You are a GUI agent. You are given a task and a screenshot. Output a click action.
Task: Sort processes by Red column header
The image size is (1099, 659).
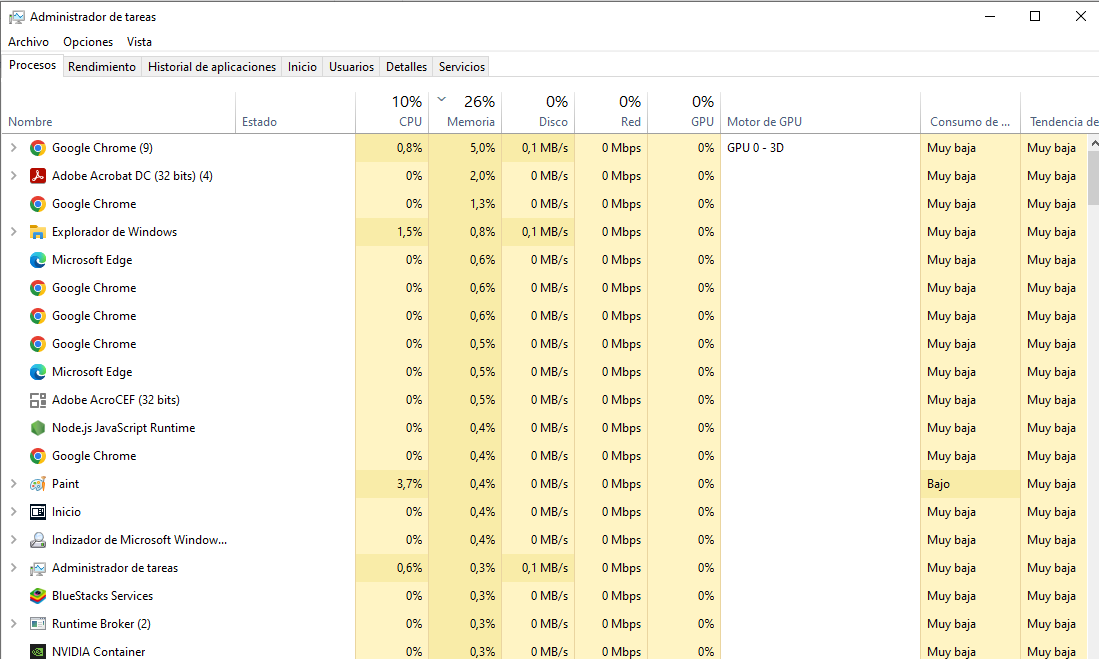coord(611,112)
